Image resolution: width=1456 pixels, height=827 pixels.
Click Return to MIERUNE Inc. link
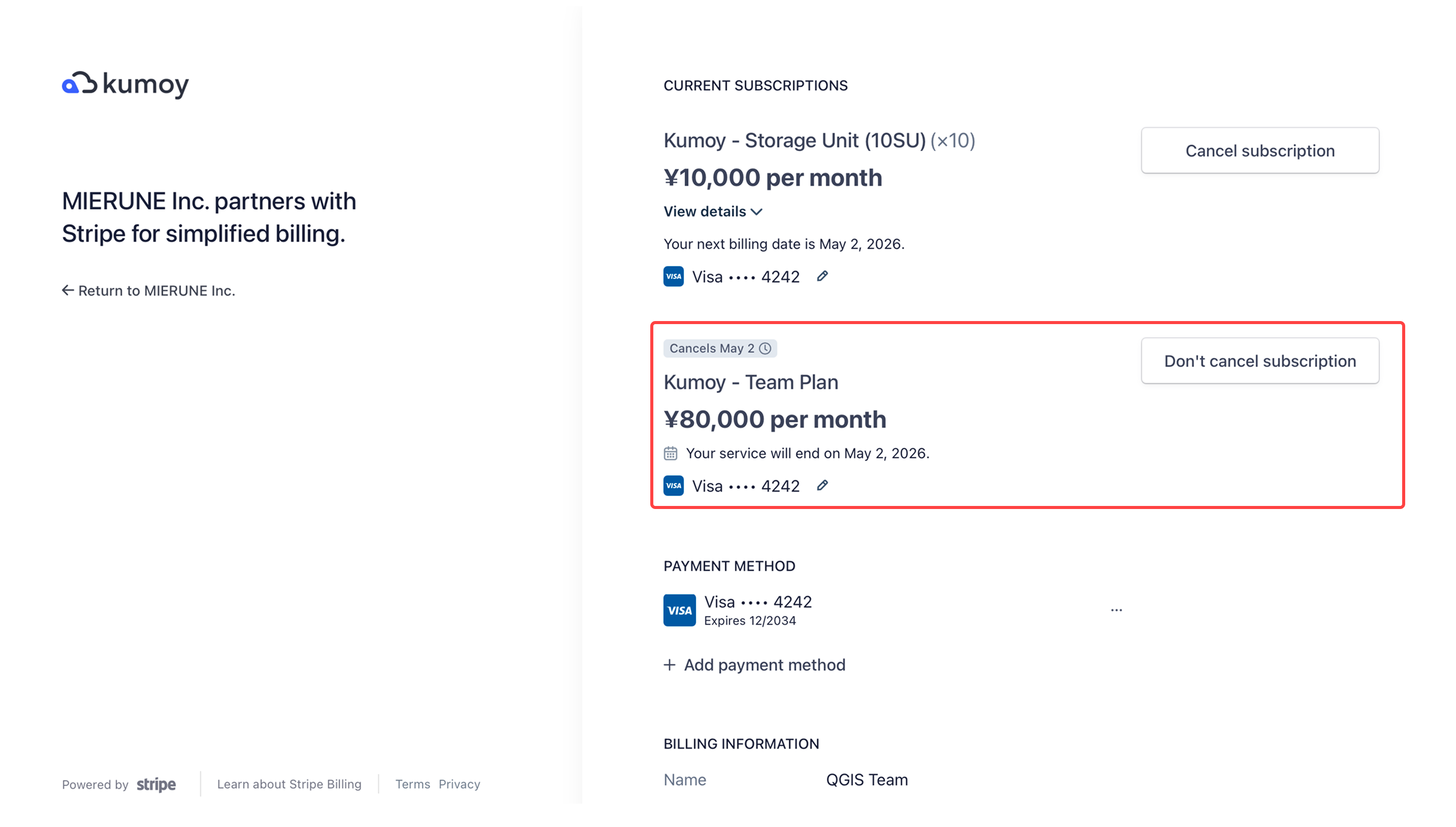point(156,290)
